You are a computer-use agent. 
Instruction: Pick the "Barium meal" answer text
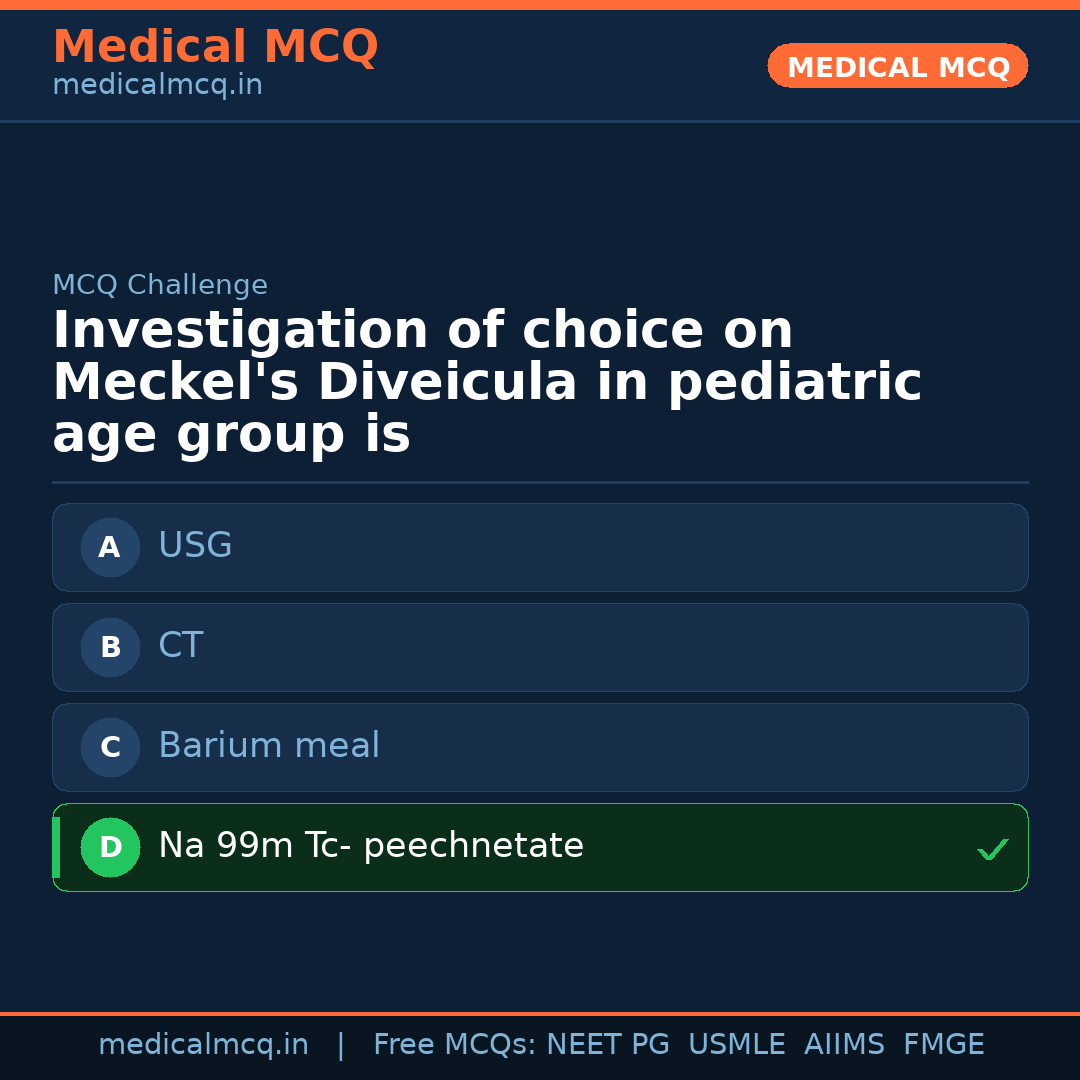tap(269, 746)
